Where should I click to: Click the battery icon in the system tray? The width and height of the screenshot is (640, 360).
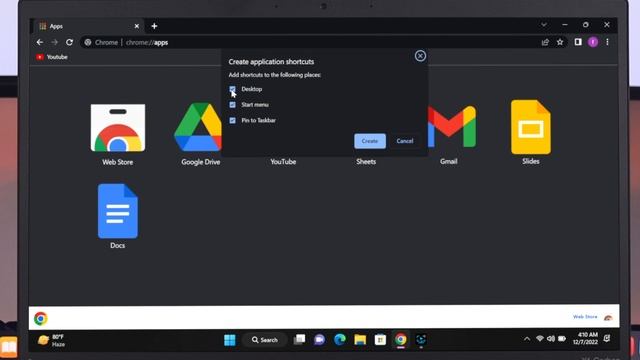click(x=562, y=339)
